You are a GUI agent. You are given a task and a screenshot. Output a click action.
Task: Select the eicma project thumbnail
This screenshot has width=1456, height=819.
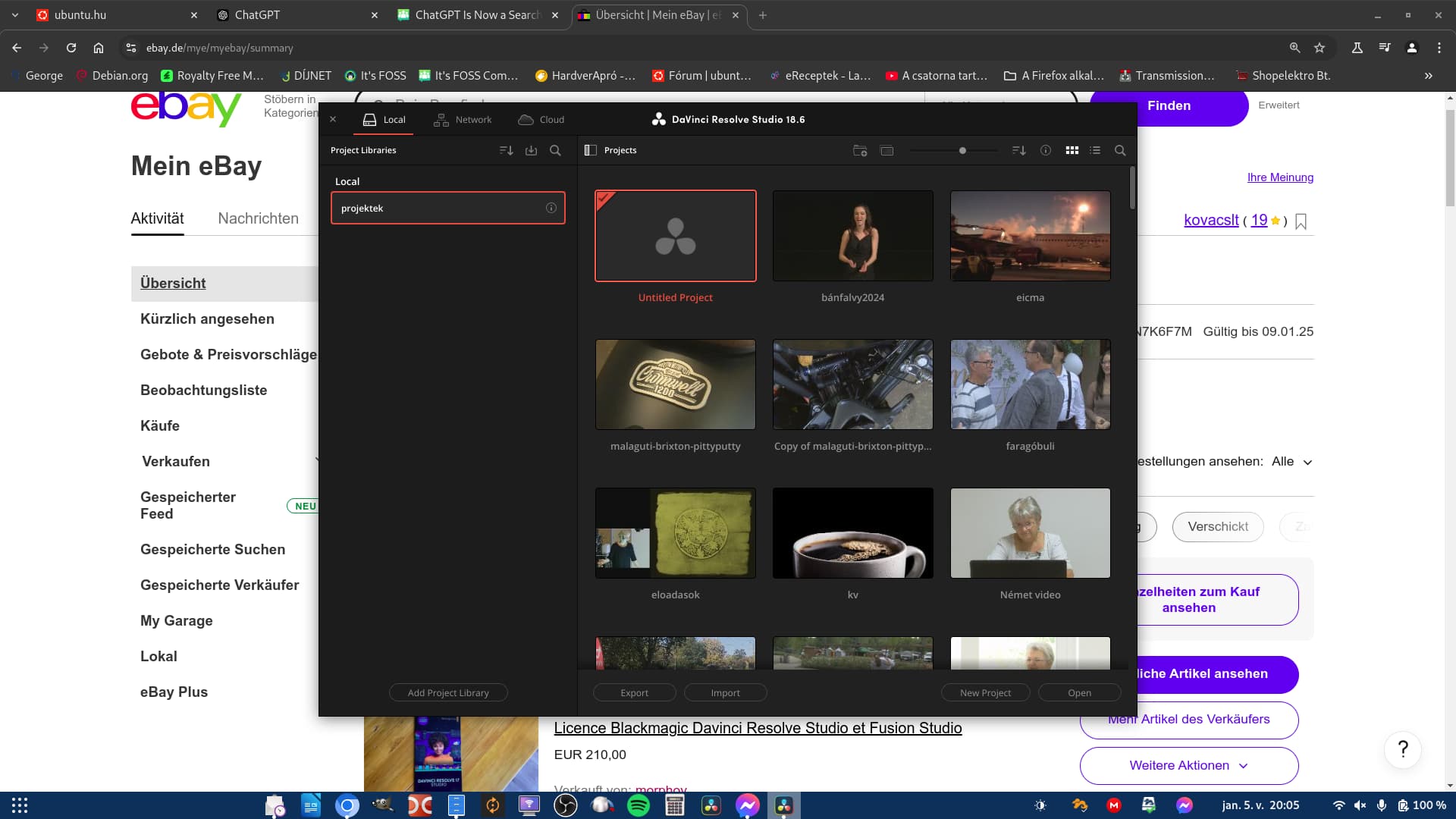coord(1031,236)
